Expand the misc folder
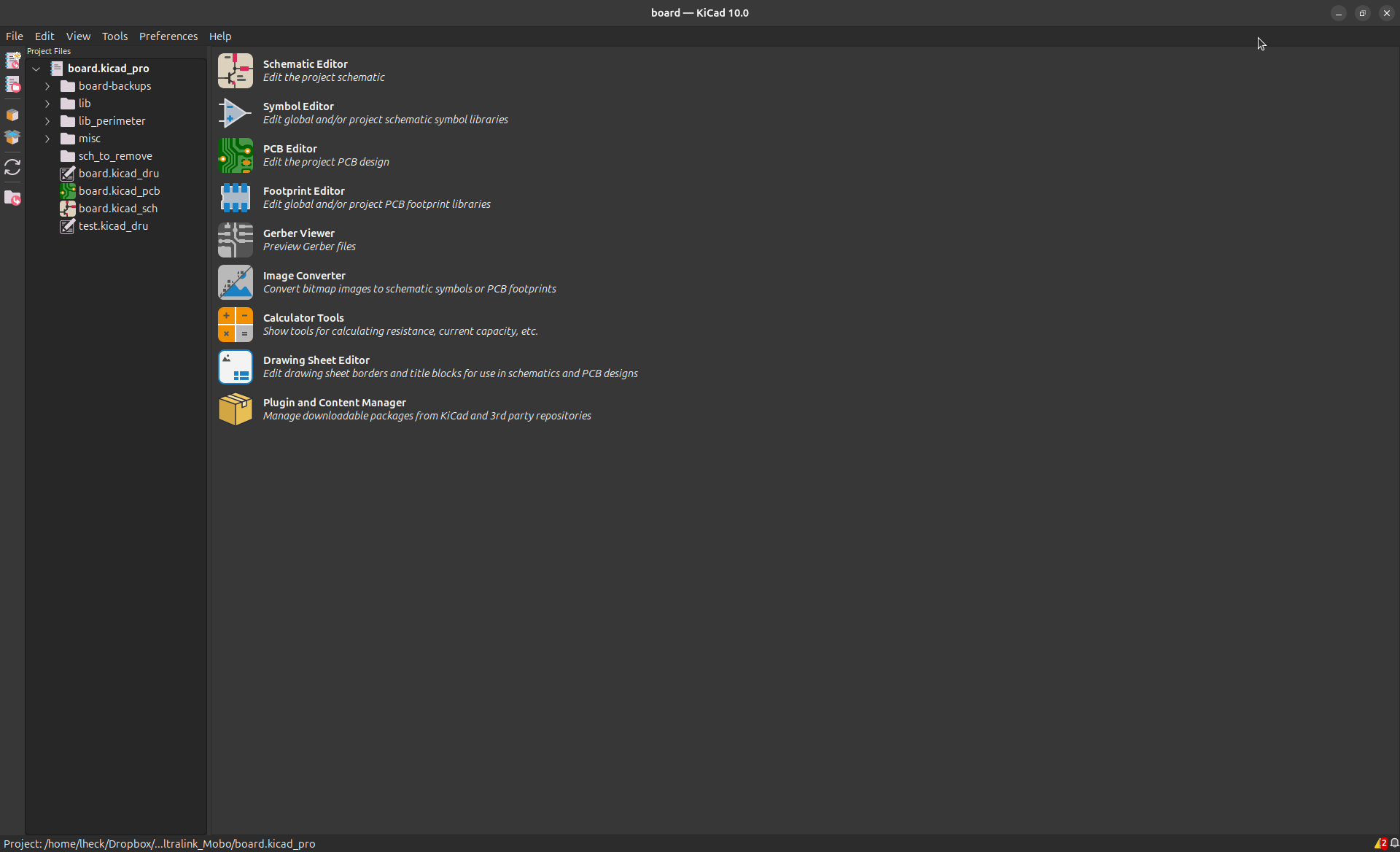 tap(47, 139)
